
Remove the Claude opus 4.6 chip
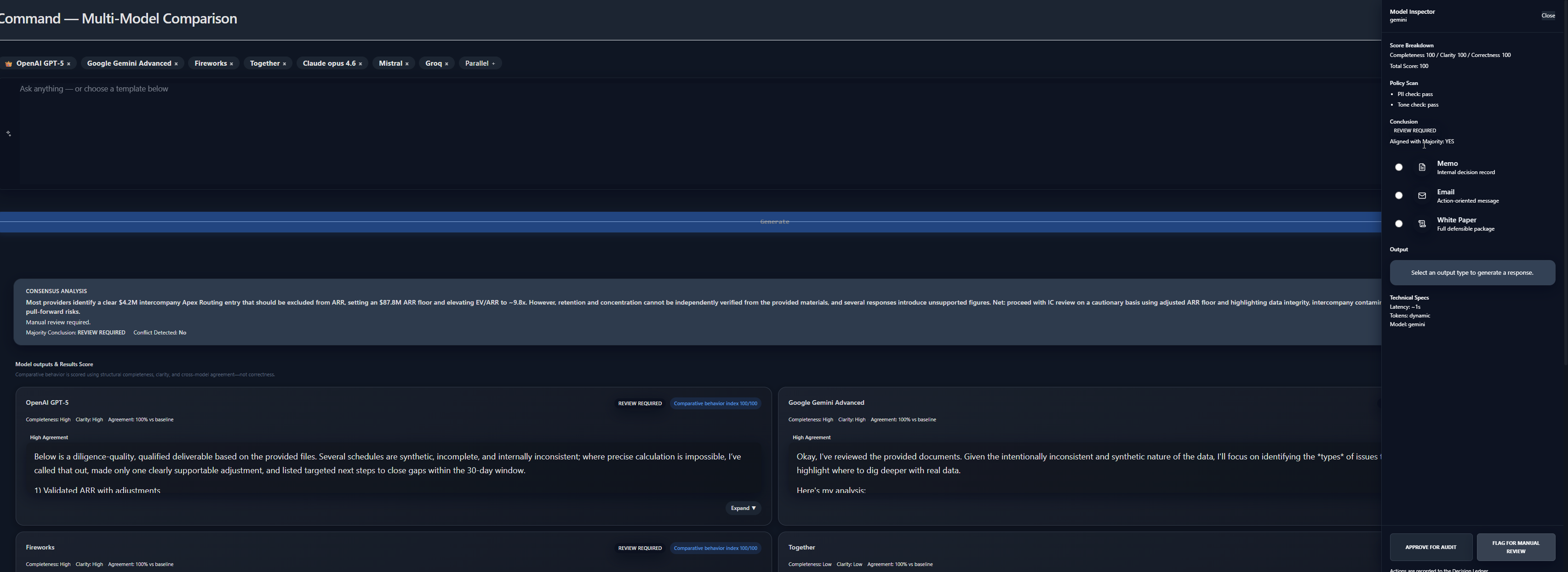[361, 64]
